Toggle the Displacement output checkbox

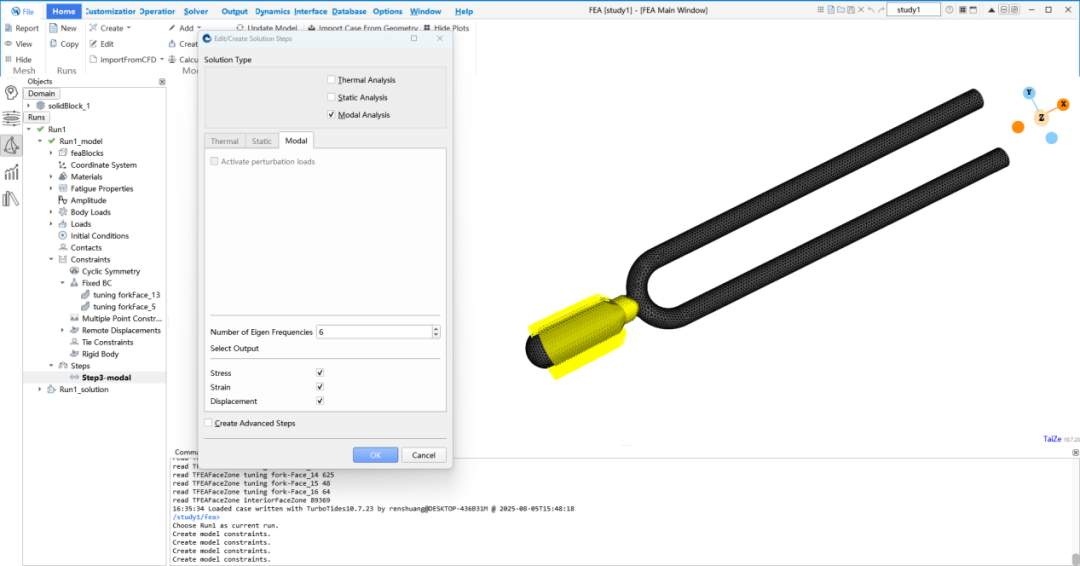pos(320,401)
